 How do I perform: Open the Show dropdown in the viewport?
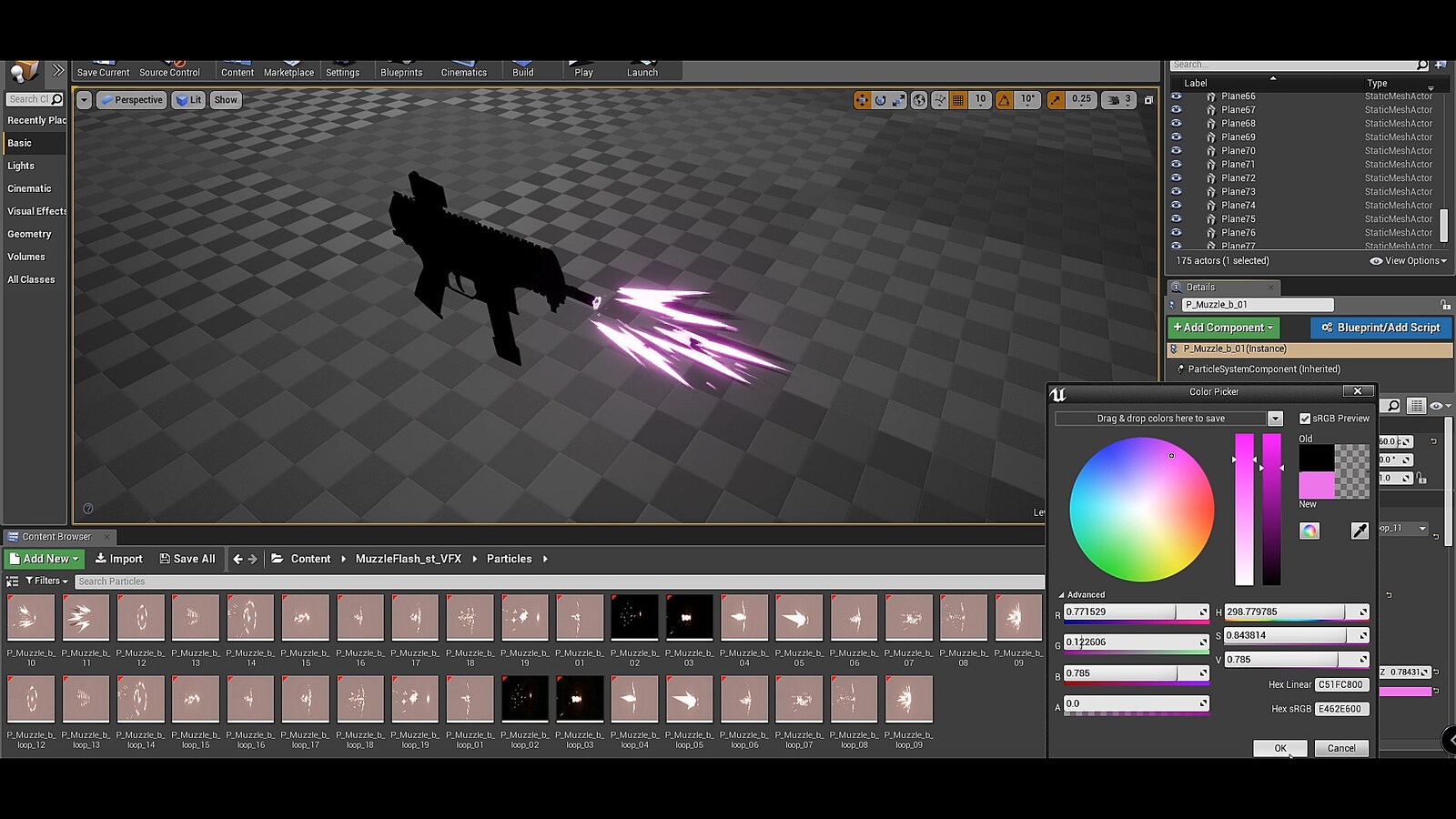coord(225,100)
